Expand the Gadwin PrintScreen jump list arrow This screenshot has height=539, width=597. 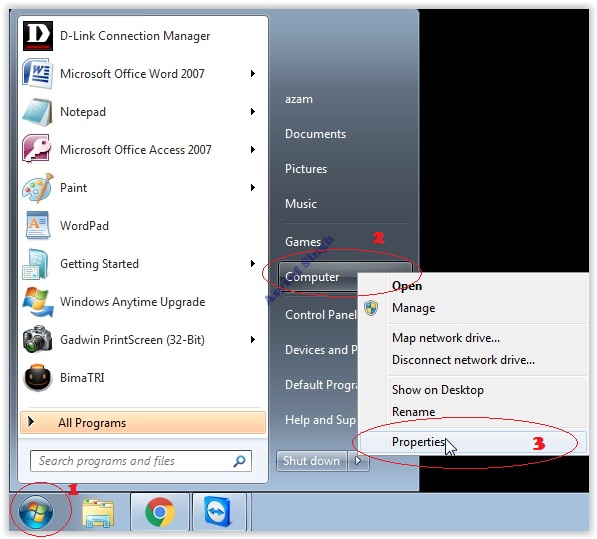pyautogui.click(x=252, y=340)
